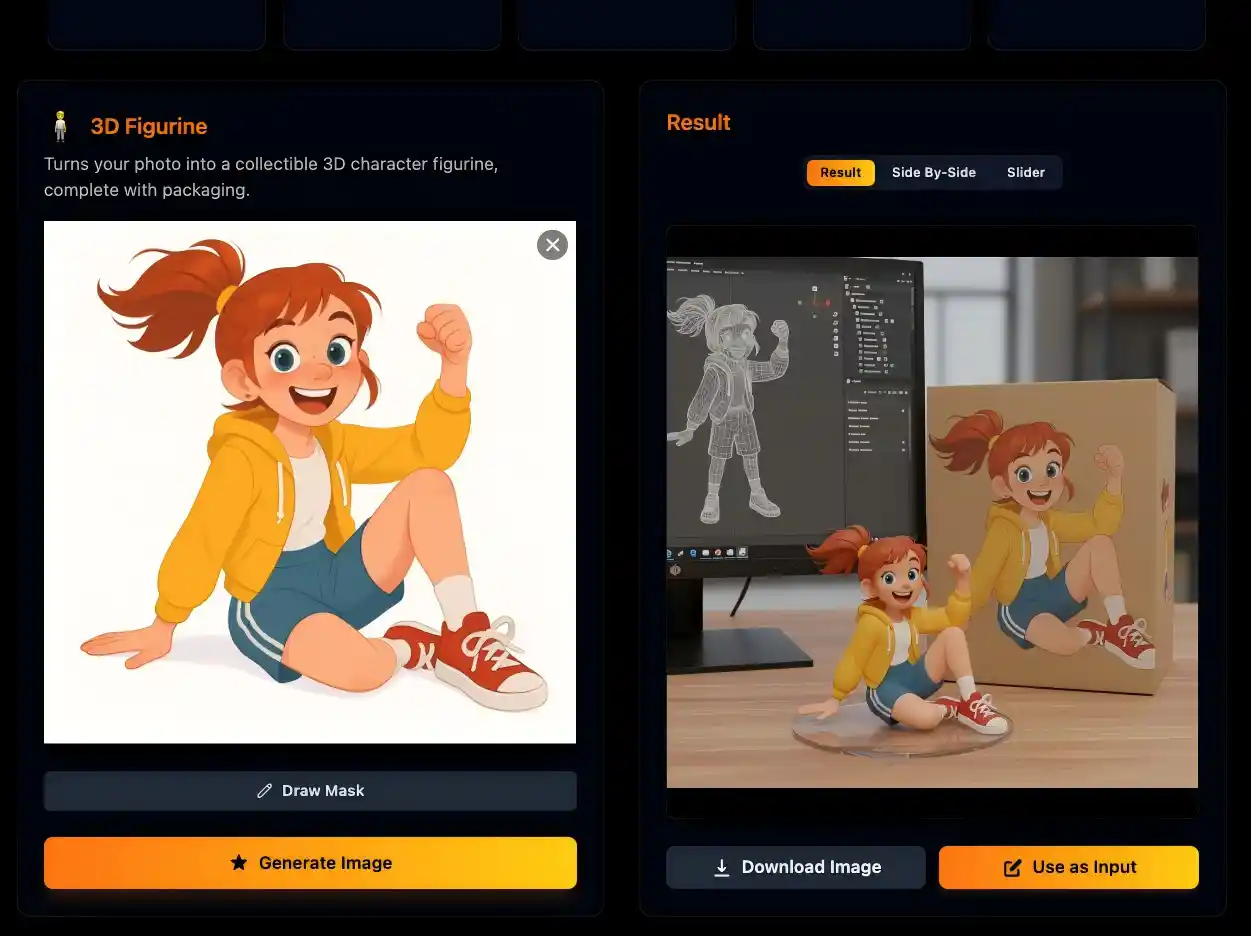Image resolution: width=1251 pixels, height=938 pixels.
Task: Switch to the Result view tab
Action: tap(840, 172)
